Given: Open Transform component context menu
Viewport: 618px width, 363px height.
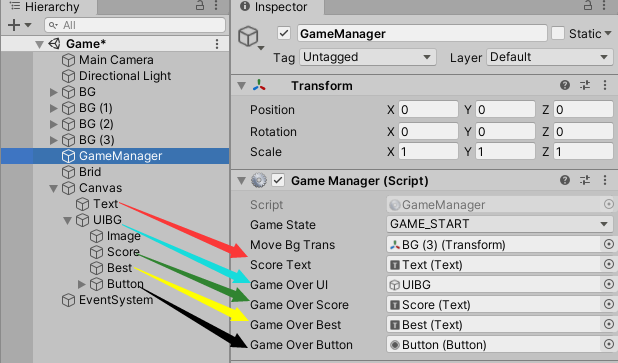Looking at the screenshot, I should click(605, 85).
